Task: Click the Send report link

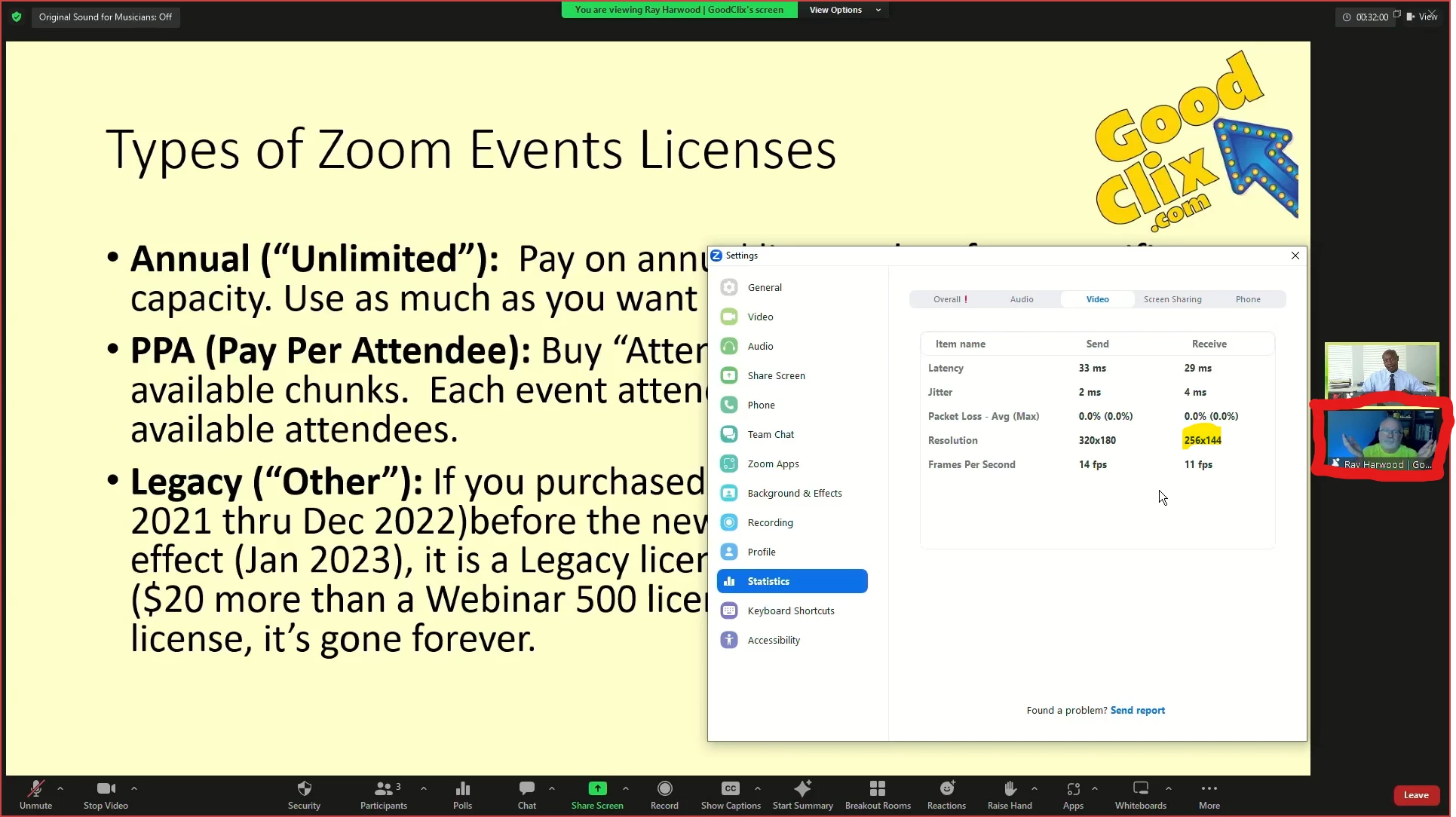Action: click(x=1137, y=710)
